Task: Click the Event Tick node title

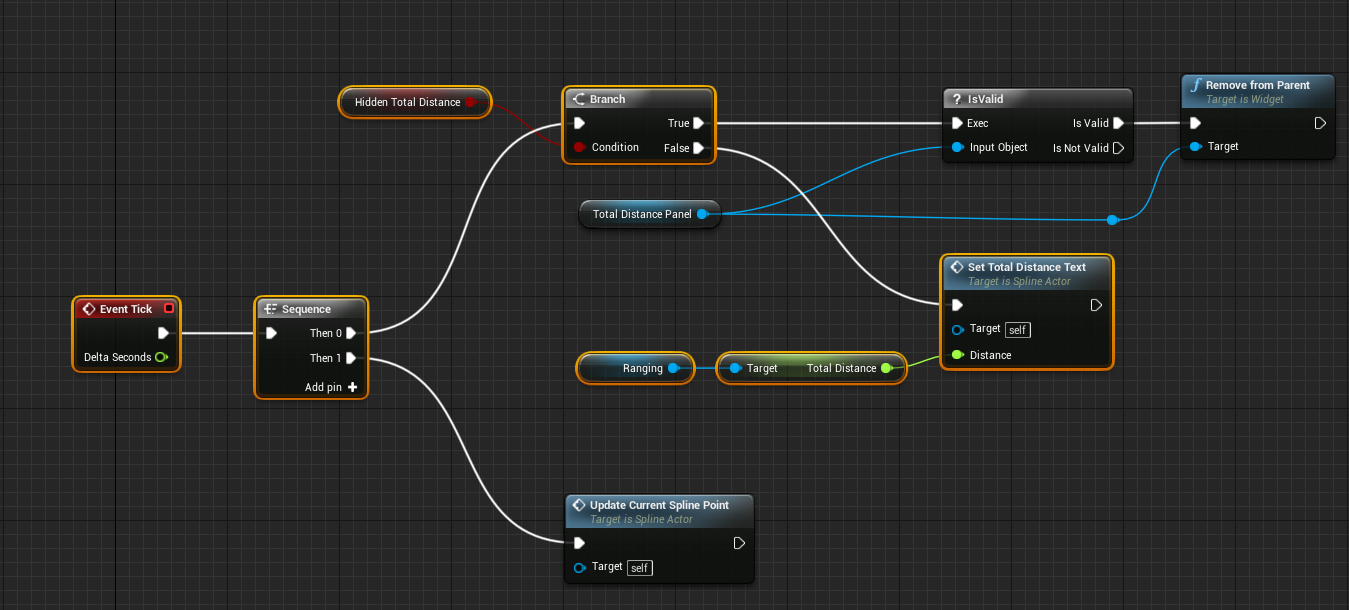Action: coord(126,309)
